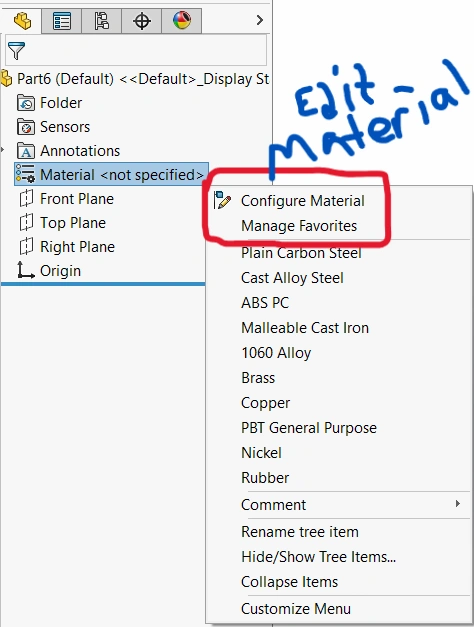Select the DimXpertManager crosshair tab icon
474x627 pixels.
[x=142, y=21]
